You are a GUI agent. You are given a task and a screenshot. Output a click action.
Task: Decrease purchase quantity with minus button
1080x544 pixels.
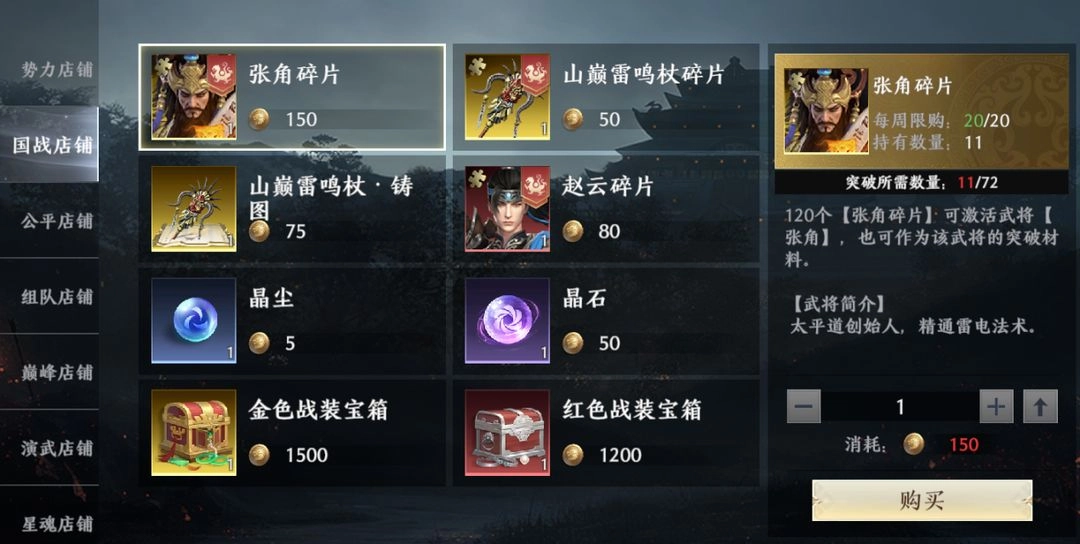pyautogui.click(x=804, y=406)
